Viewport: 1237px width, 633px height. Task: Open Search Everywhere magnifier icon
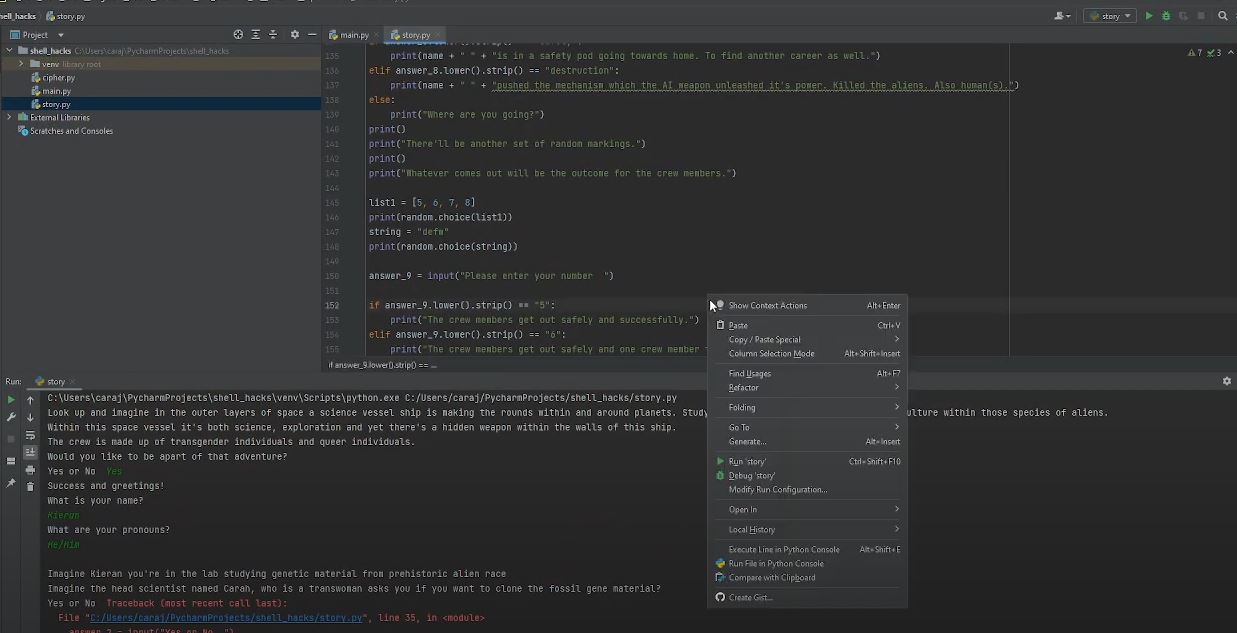(1223, 16)
